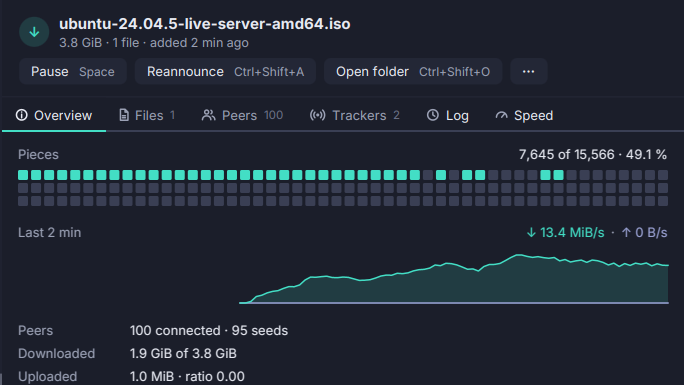684x385 pixels.
Task: Click '1.9 GiB of 3.8 GiB' downloaded value
Action: point(183,353)
